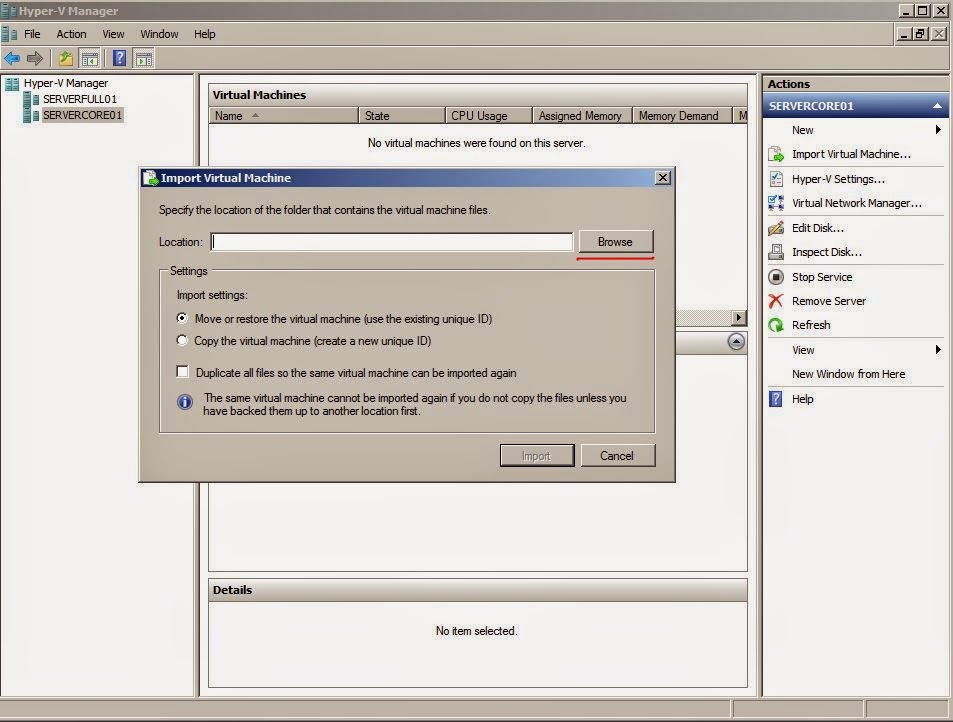Click 'No virtual machines were found on this server.' text

pyautogui.click(x=476, y=143)
